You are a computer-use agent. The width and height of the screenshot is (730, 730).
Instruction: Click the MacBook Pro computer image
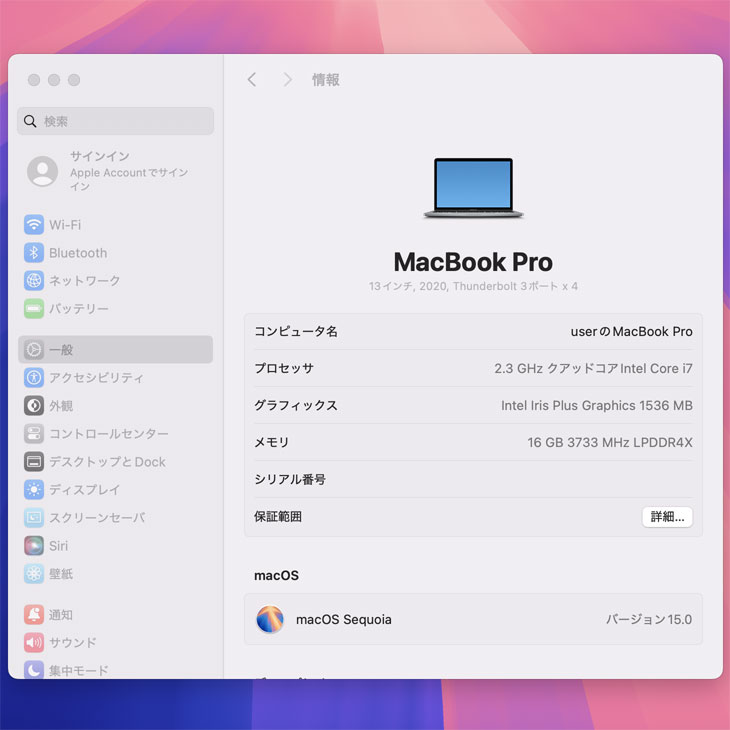[473, 188]
